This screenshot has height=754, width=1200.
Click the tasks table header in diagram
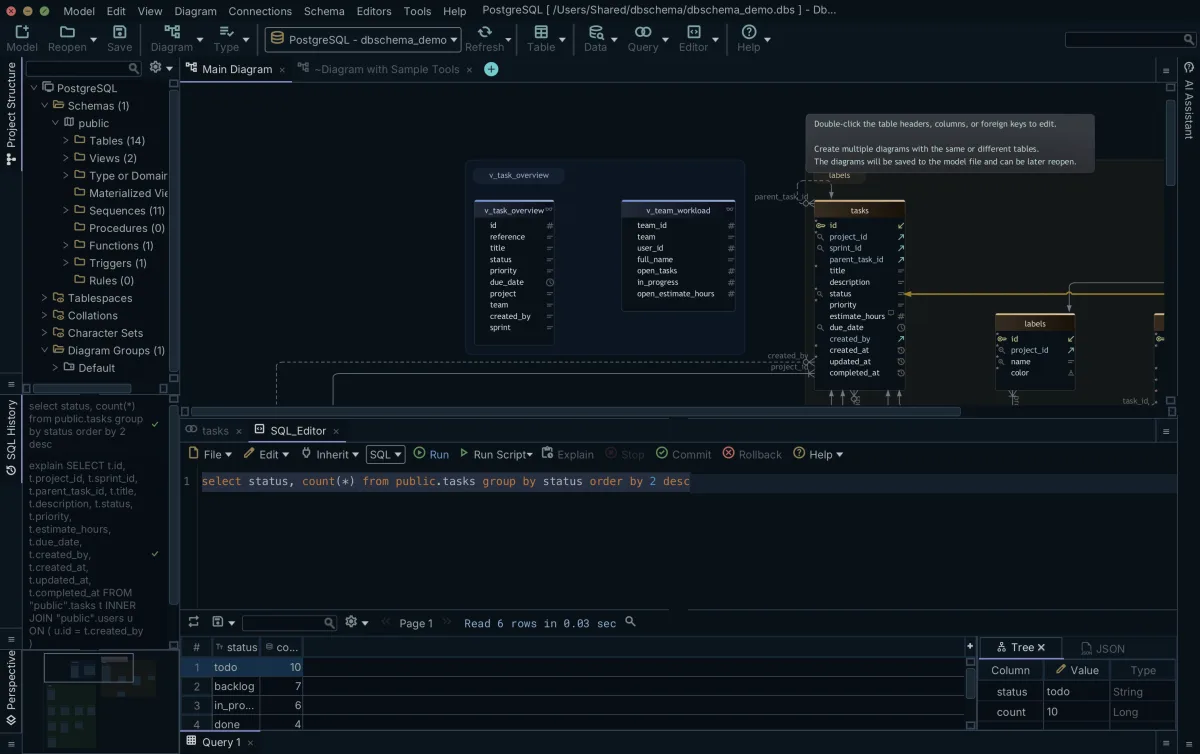coord(860,211)
